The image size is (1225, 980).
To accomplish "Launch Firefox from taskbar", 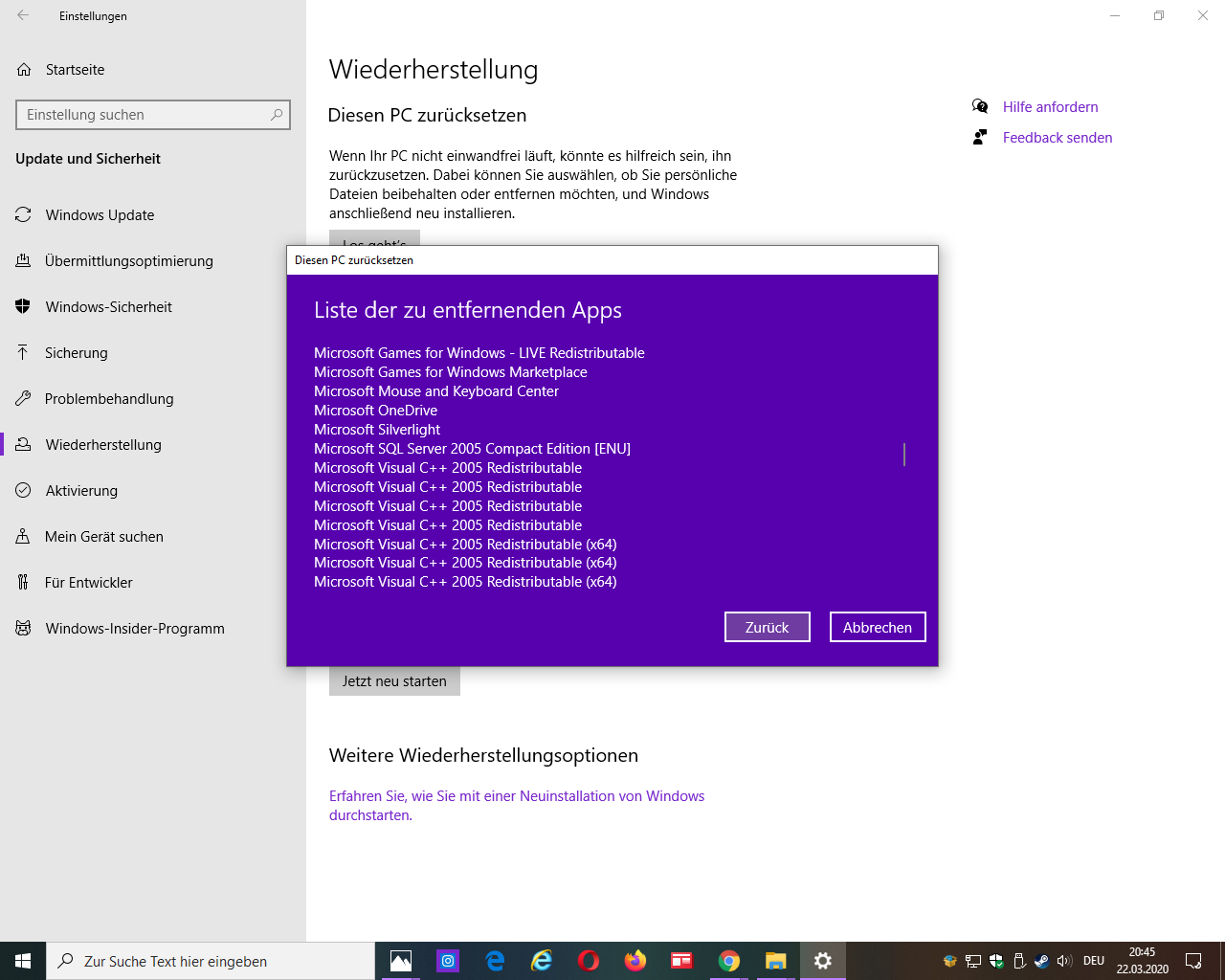I will (x=635, y=961).
